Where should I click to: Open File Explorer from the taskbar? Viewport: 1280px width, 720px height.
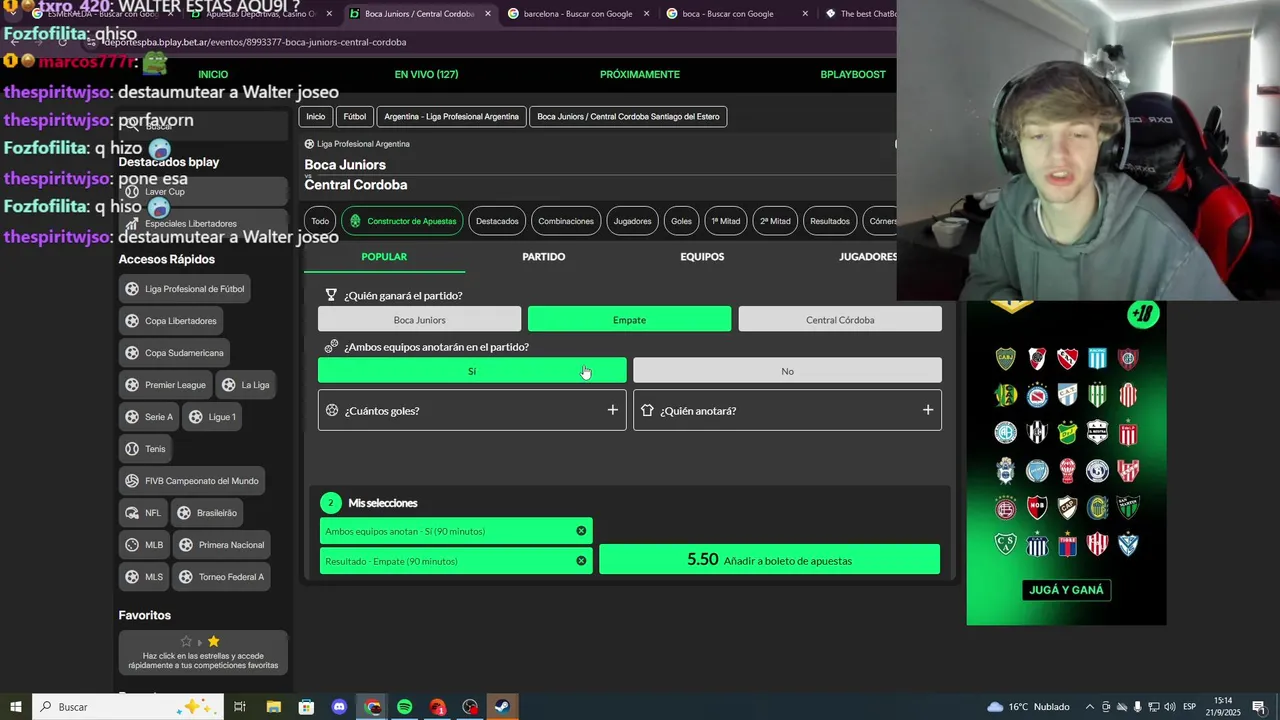click(273, 707)
